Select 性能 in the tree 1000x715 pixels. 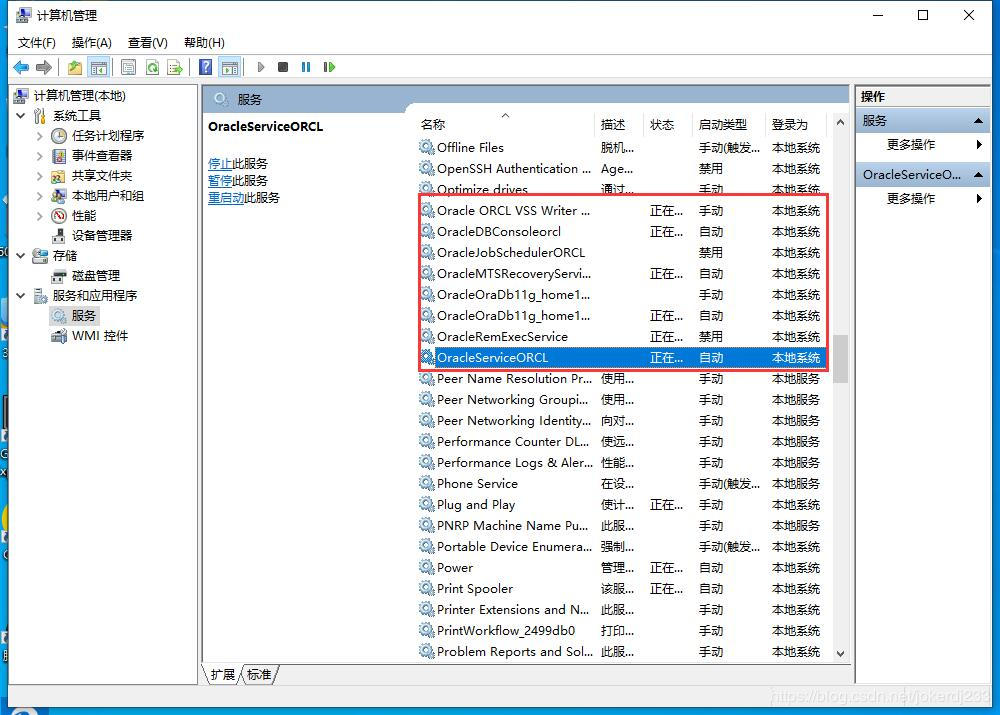pos(84,216)
